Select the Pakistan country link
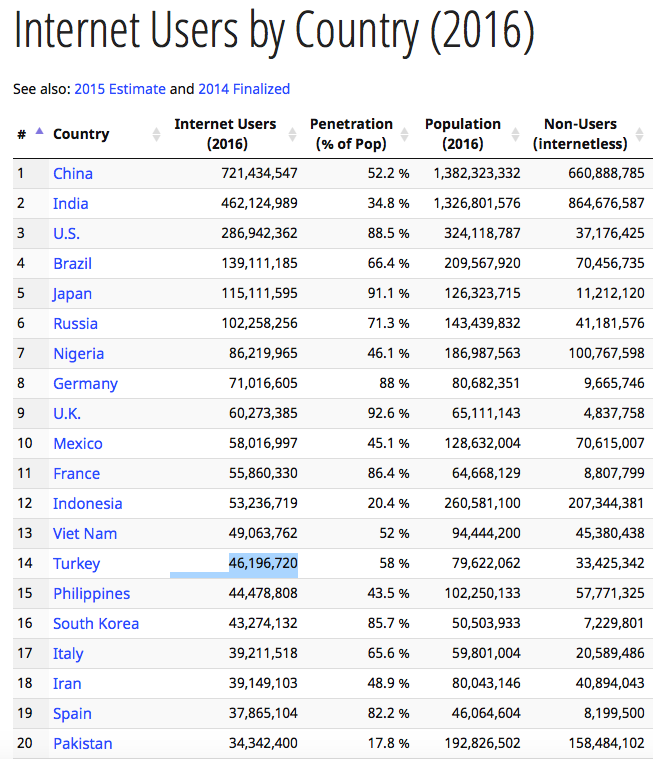Image resolution: width=653 pixels, height=759 pixels. 82,743
